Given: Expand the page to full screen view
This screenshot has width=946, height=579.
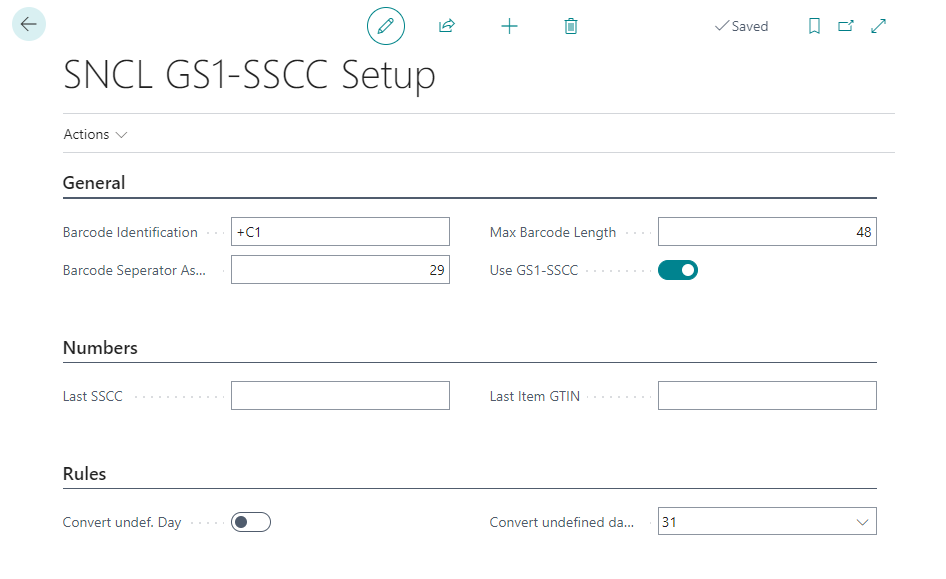Looking at the screenshot, I should (879, 26).
